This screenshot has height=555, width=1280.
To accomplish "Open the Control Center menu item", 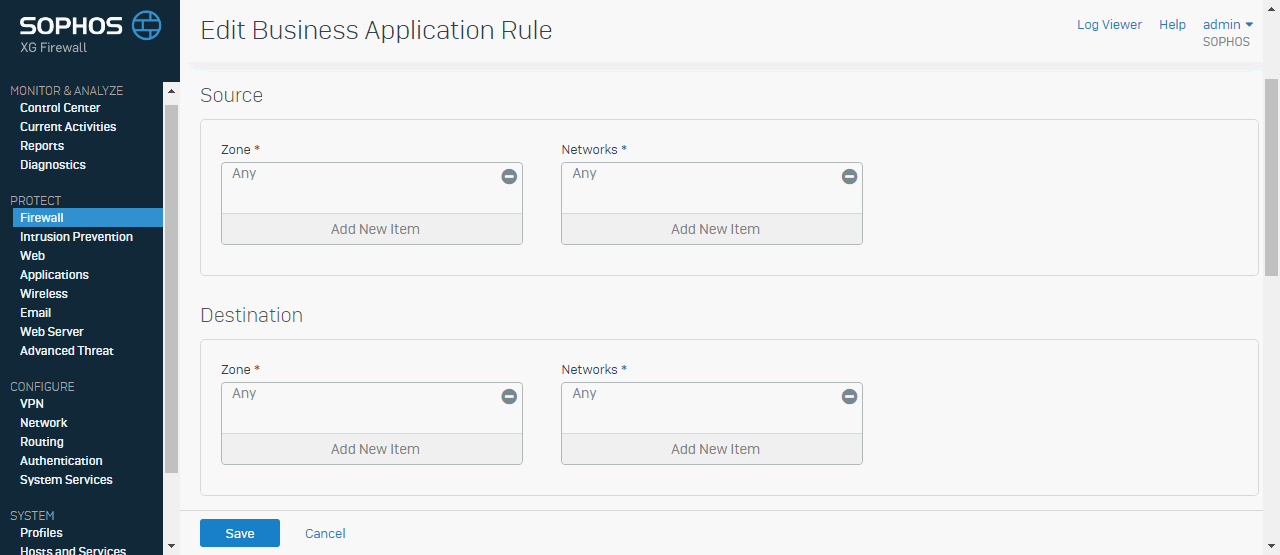I will coord(60,108).
